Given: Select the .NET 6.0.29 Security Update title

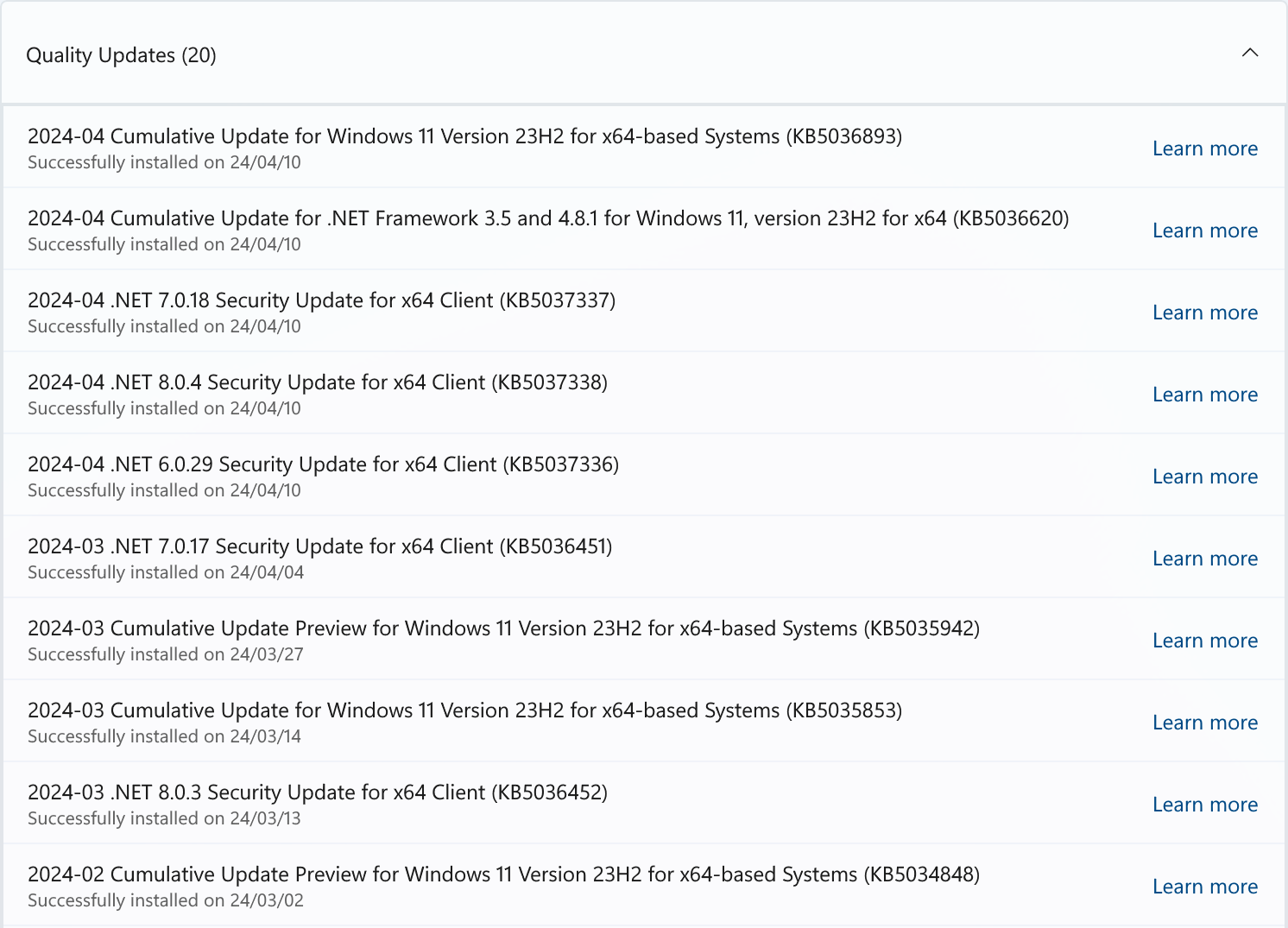Looking at the screenshot, I should tap(323, 464).
